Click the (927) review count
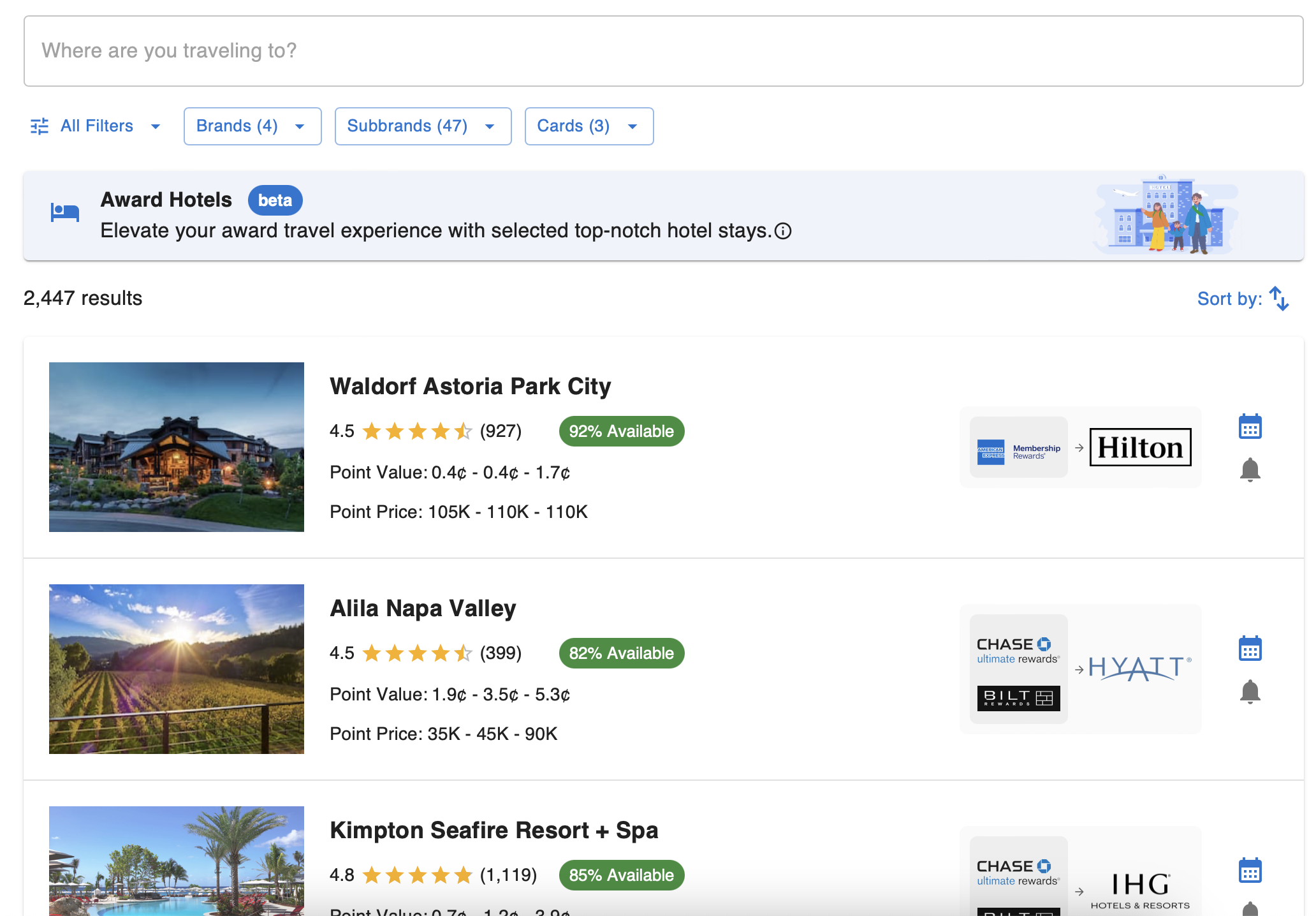This screenshot has width=1316, height=916. (501, 432)
